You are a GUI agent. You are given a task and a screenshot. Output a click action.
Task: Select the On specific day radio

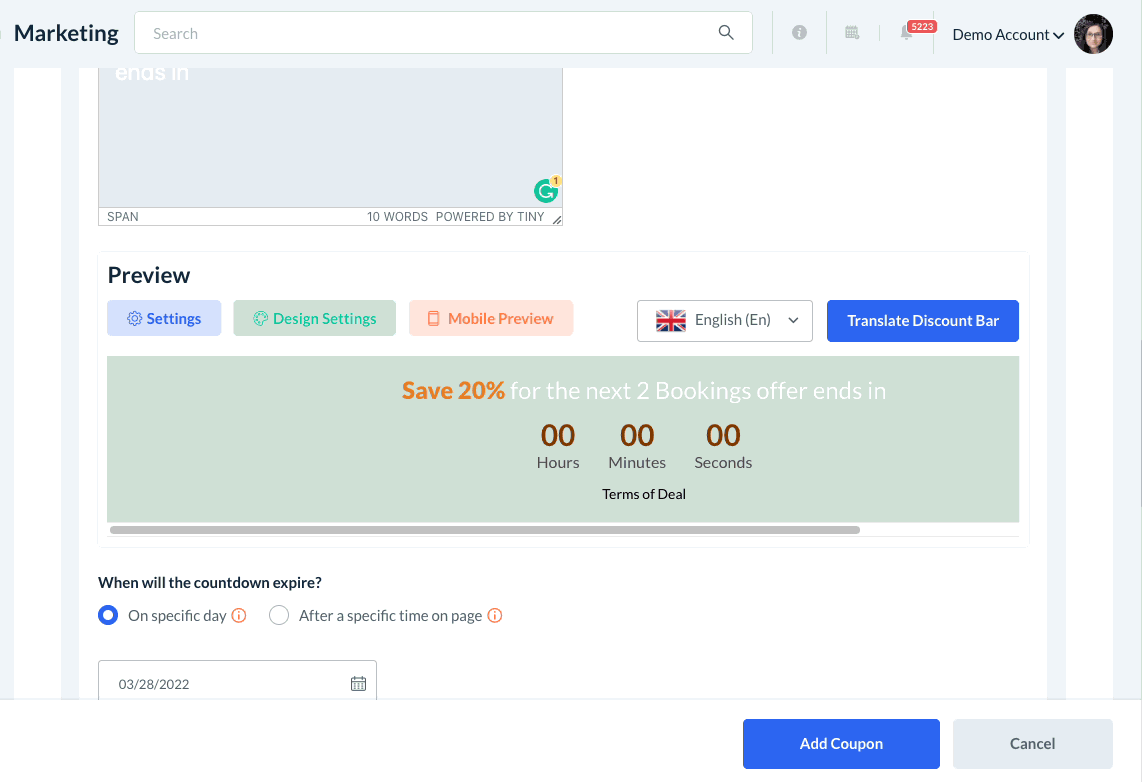(x=108, y=616)
